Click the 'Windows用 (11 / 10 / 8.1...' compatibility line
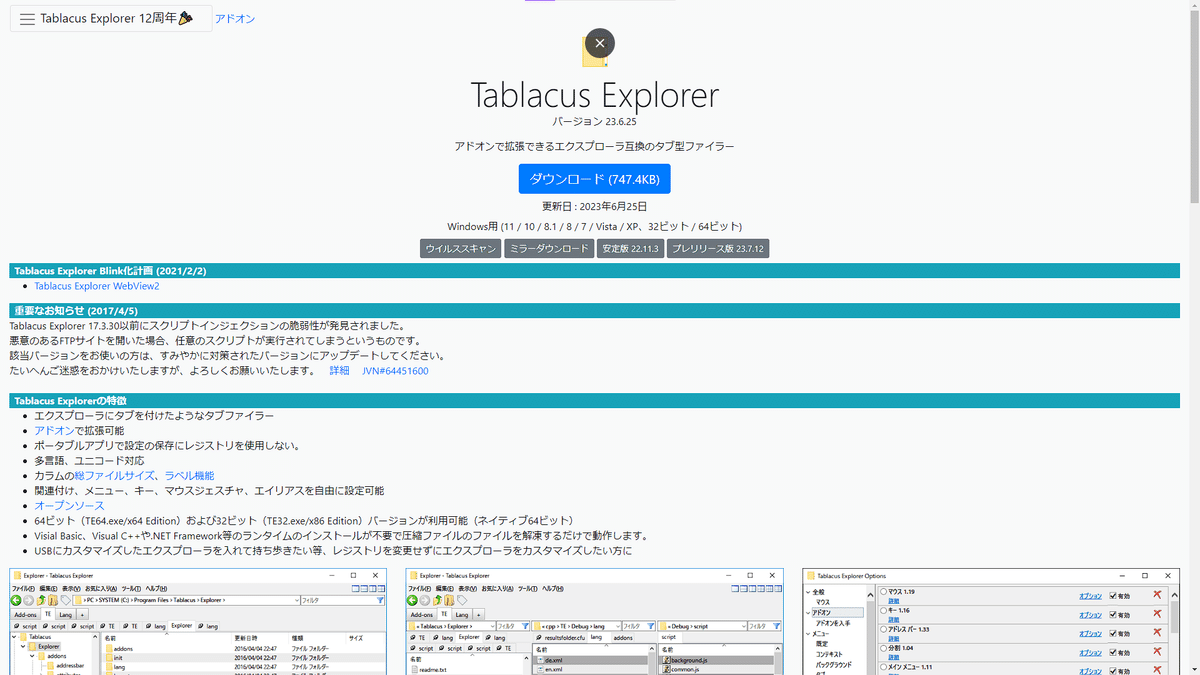The width and height of the screenshot is (1200, 675). pos(594,226)
